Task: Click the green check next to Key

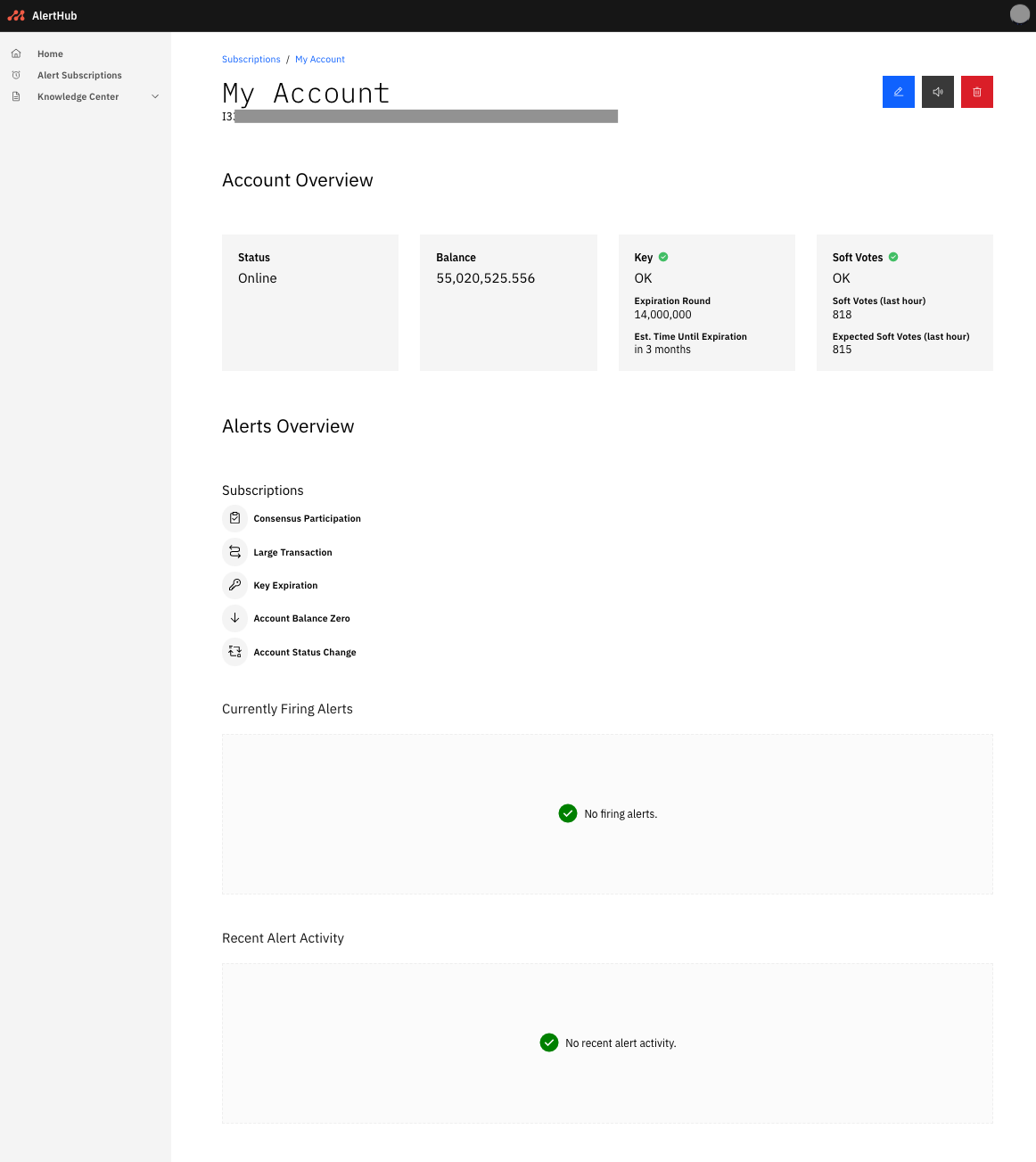Action: click(x=662, y=257)
